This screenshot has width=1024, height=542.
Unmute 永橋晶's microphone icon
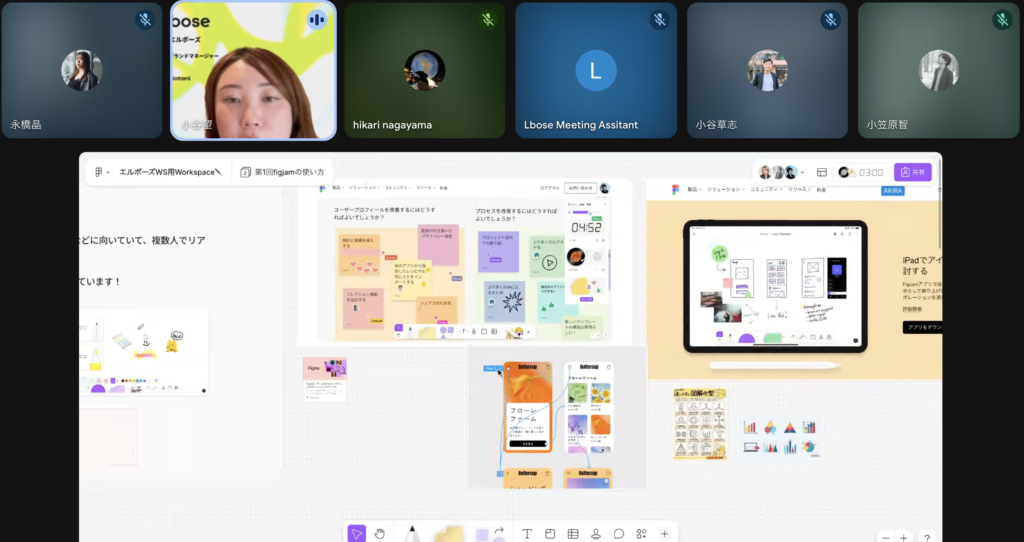(145, 19)
